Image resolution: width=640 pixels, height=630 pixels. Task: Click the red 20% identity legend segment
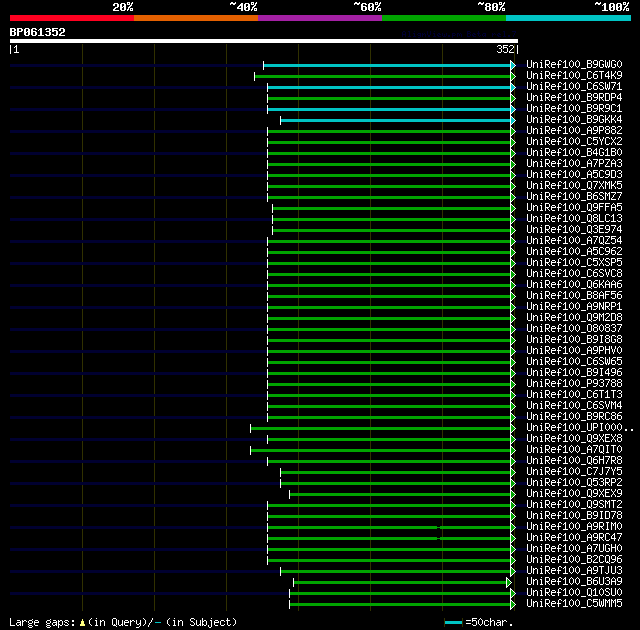point(72,18)
